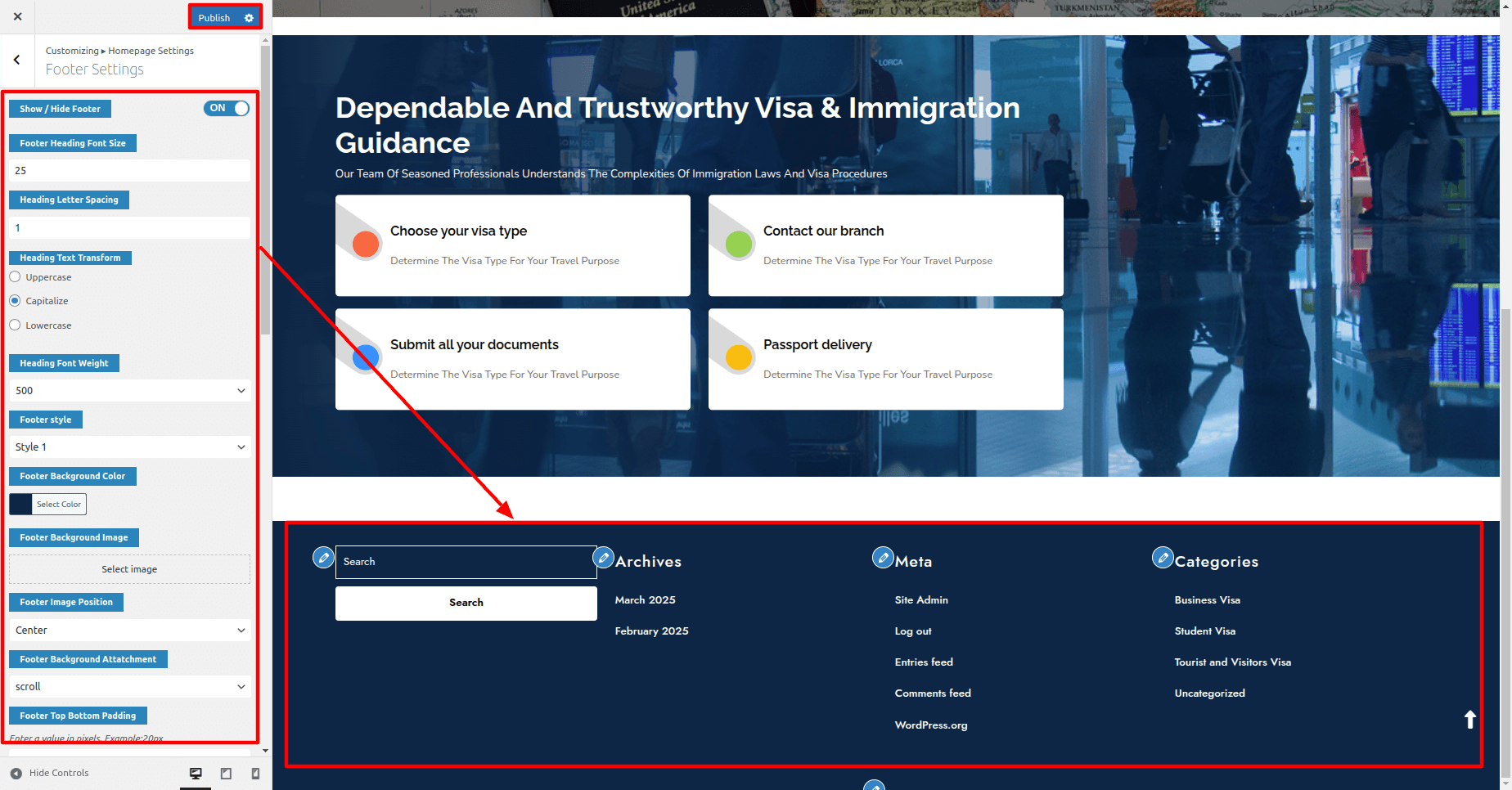The width and height of the screenshot is (1512, 790).
Task: Switch to tablet preview device icon
Action: pos(226,774)
